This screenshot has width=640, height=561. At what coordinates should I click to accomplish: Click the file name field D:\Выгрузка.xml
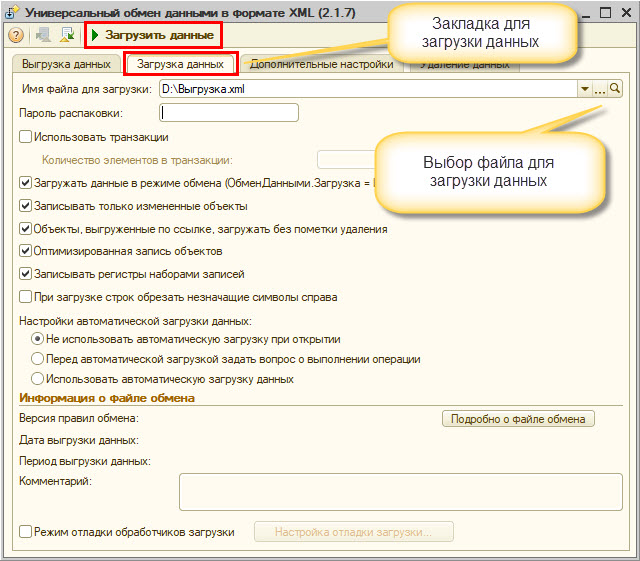368,89
